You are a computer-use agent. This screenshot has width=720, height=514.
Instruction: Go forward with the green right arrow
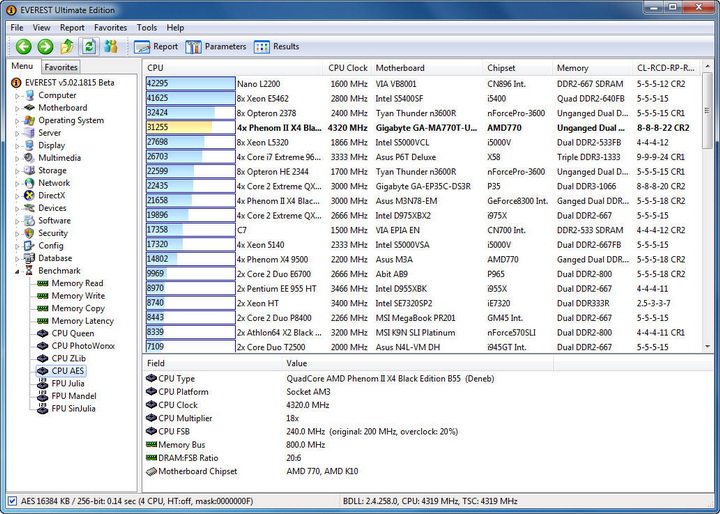(45, 46)
